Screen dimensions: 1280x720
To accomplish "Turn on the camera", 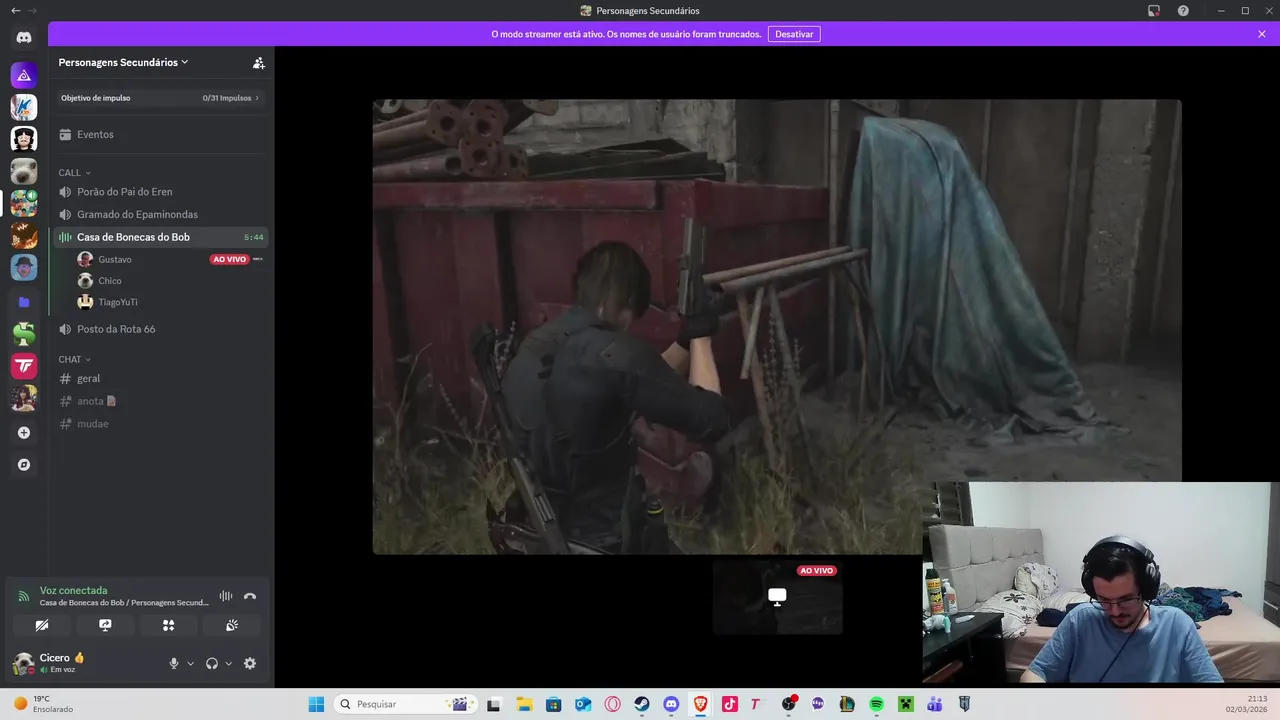I will pos(42,625).
